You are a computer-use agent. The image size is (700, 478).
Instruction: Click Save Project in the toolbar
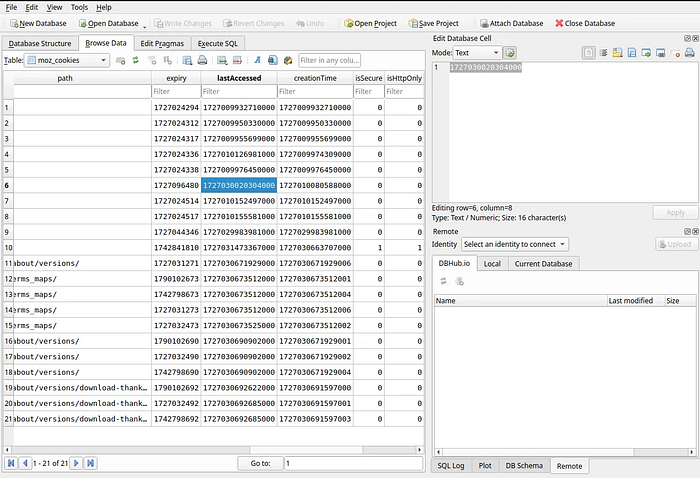[x=433, y=23]
